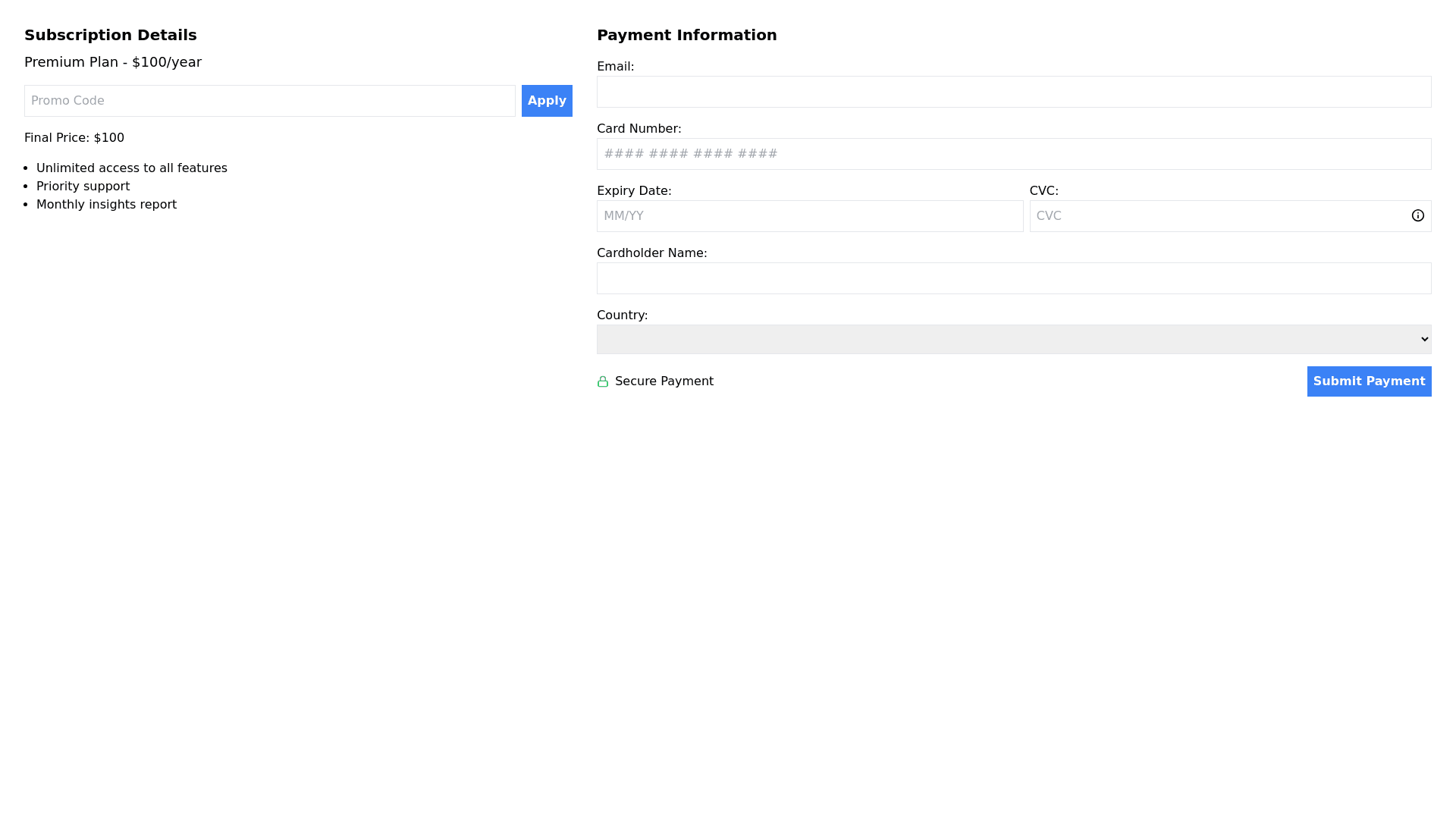Click the Expiry Date label
The image size is (1456, 819).
click(x=634, y=191)
